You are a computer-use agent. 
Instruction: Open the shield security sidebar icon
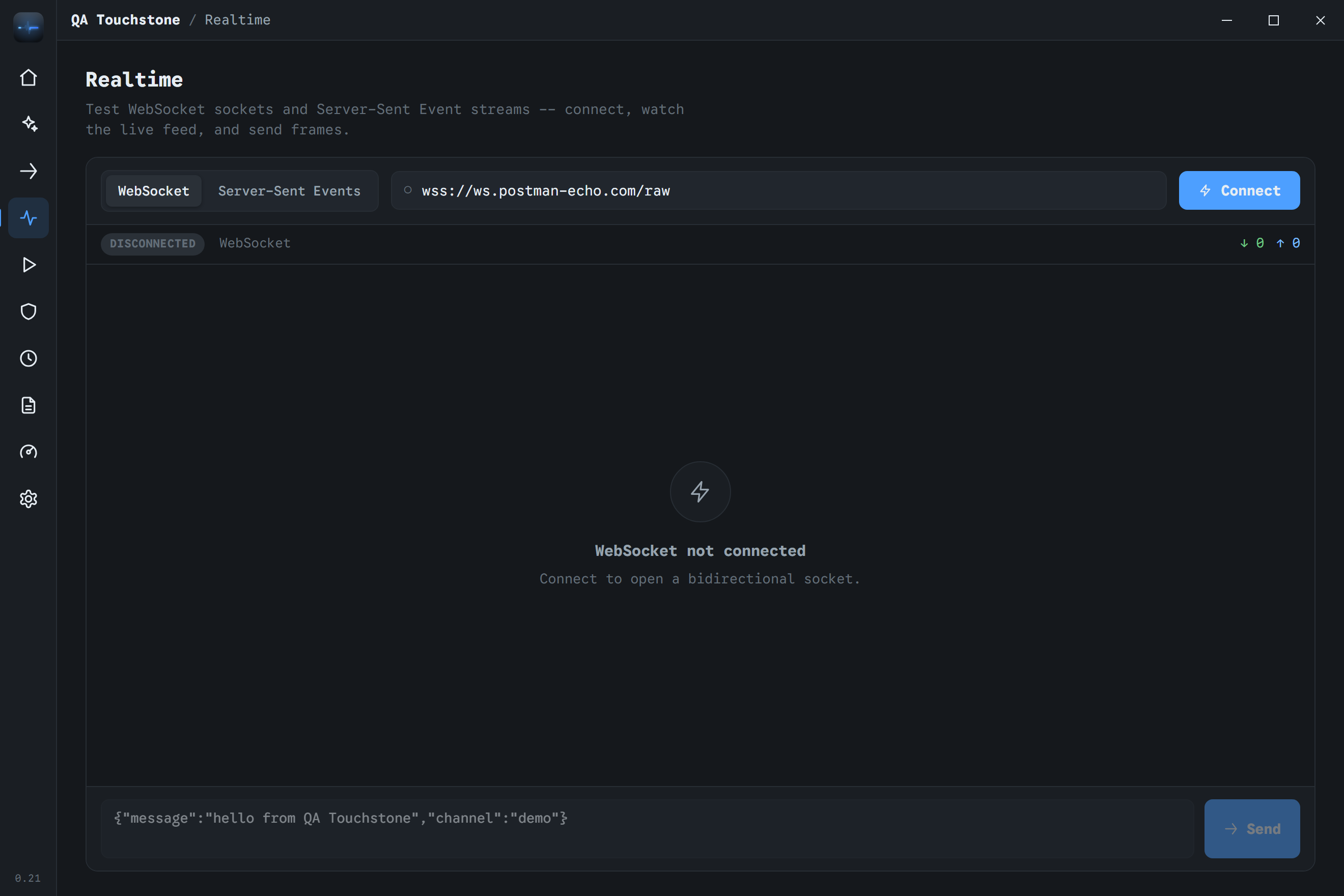click(28, 312)
